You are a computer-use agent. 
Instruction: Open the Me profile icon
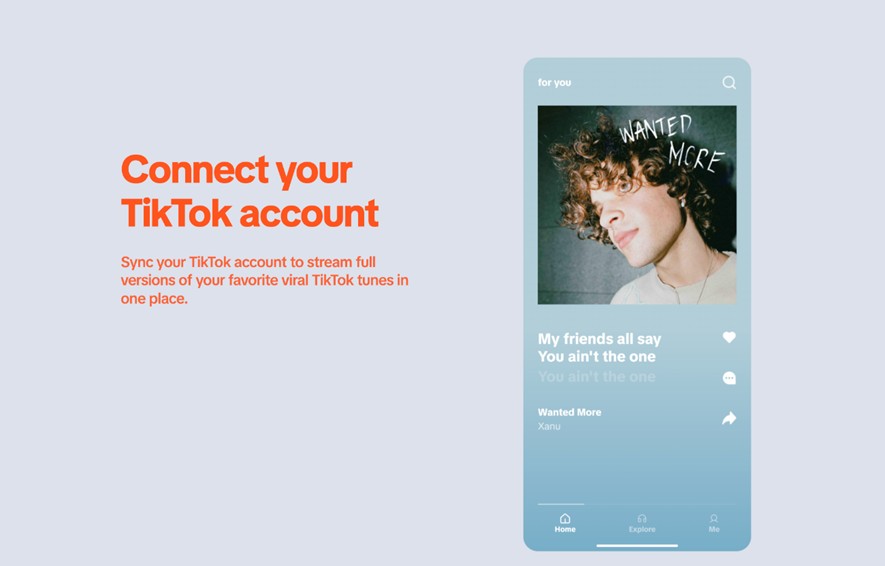(x=714, y=519)
